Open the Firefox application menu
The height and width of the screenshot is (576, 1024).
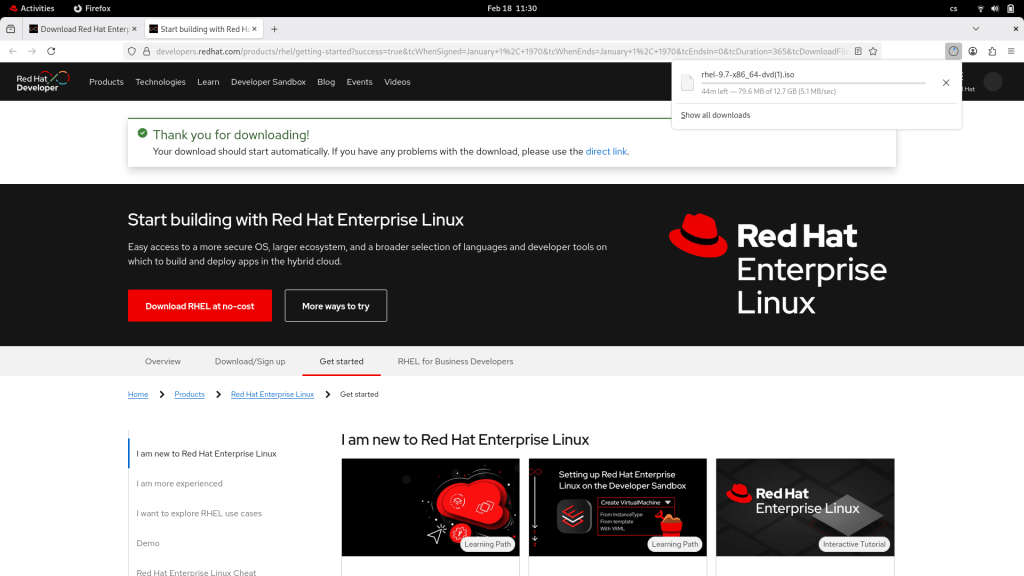pyautogui.click(x=1011, y=51)
